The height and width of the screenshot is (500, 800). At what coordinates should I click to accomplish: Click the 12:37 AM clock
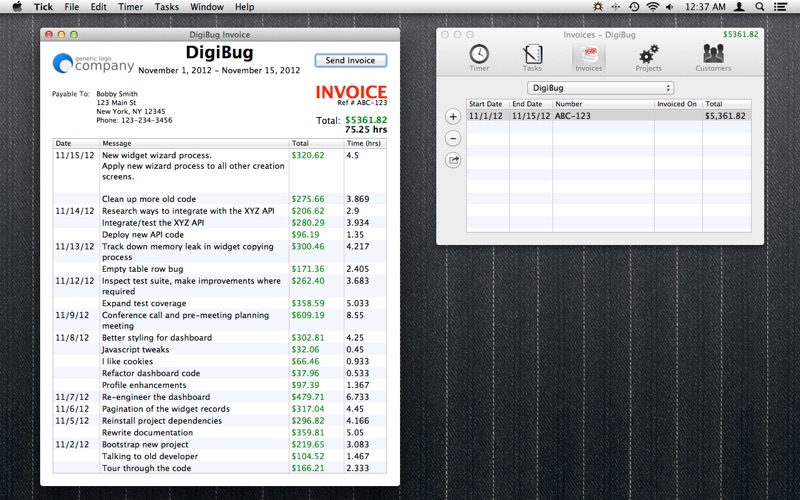(705, 7)
